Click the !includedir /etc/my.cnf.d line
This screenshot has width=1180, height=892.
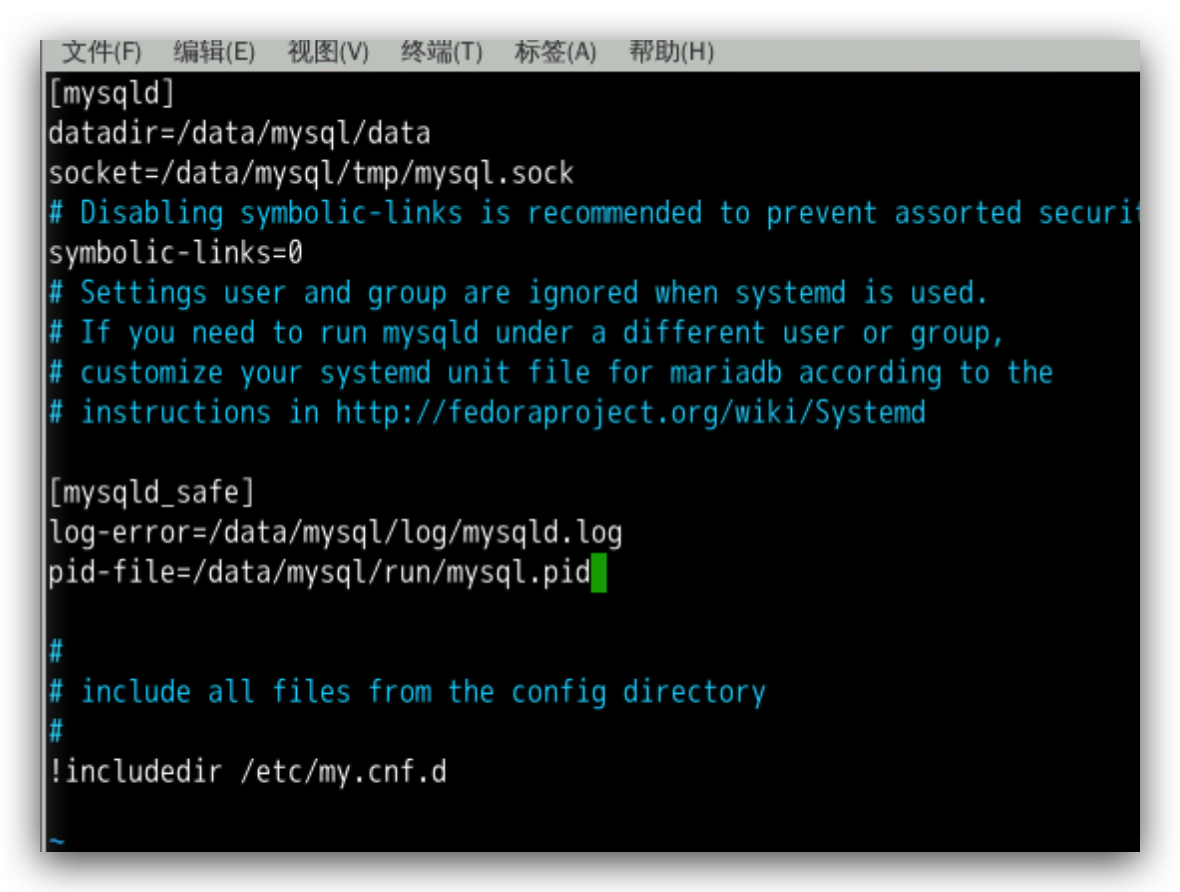[x=247, y=771]
